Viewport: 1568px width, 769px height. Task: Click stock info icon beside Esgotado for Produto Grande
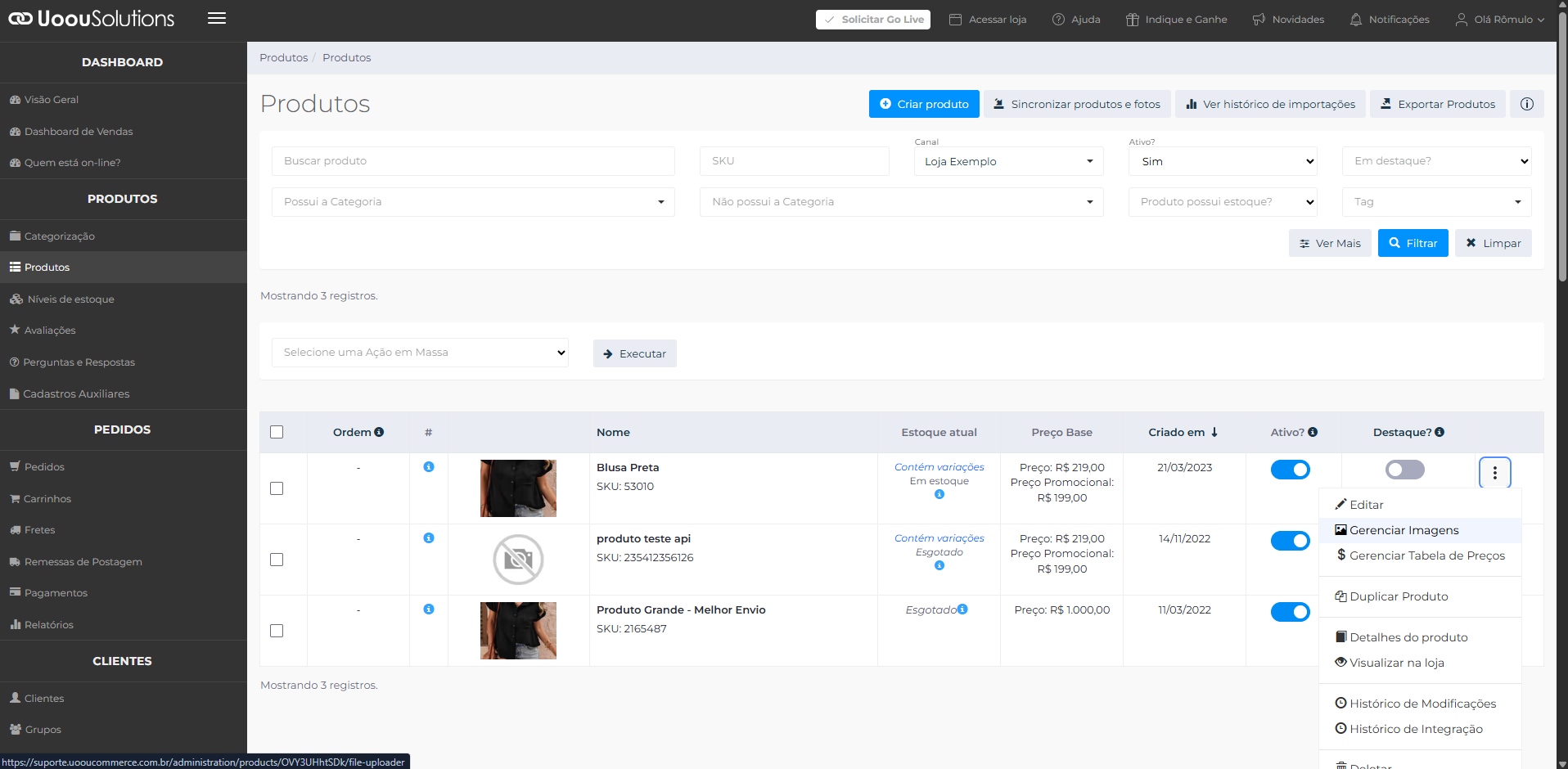(x=962, y=609)
